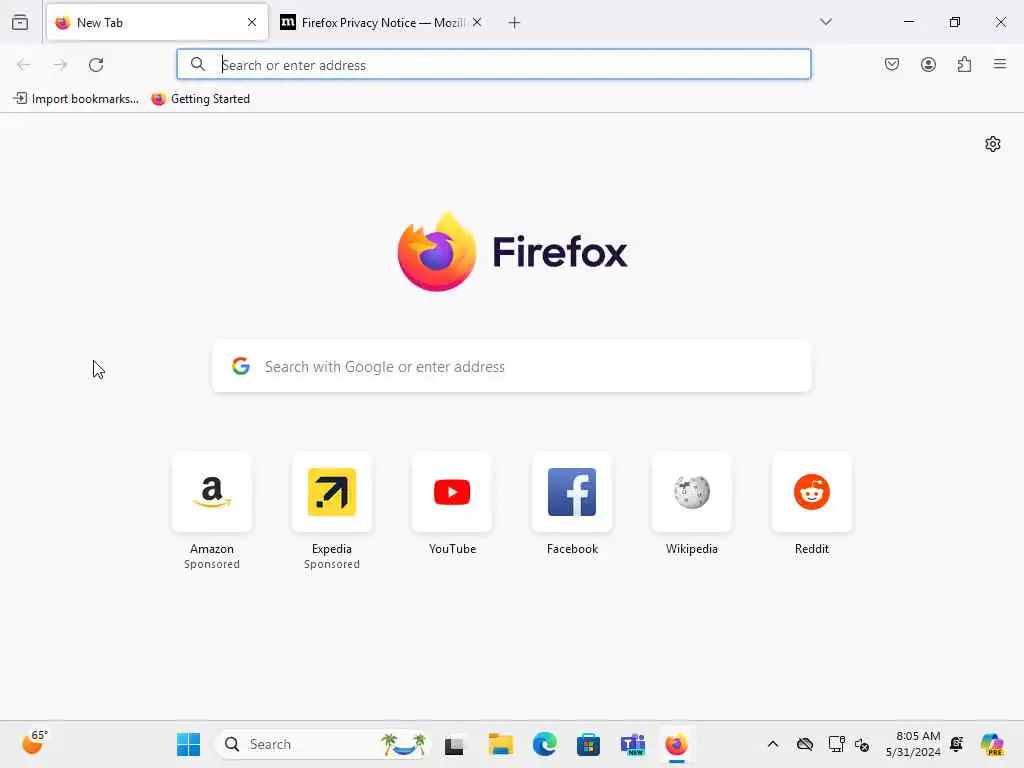Open notifications bell icon

coord(957,744)
